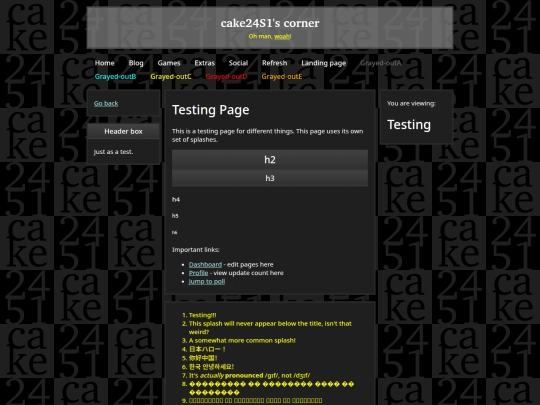Click the Grayed-outA nav link
Image resolution: width=540 pixels, height=405 pixels.
[381, 63]
